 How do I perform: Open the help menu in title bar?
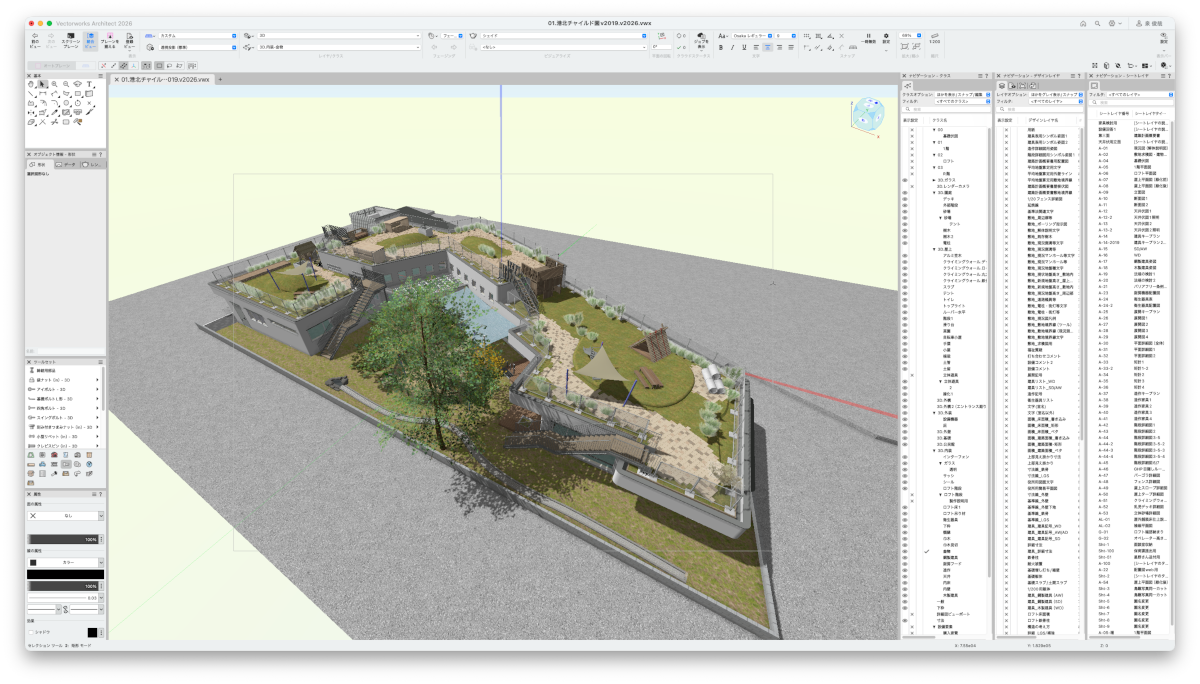click(1113, 22)
